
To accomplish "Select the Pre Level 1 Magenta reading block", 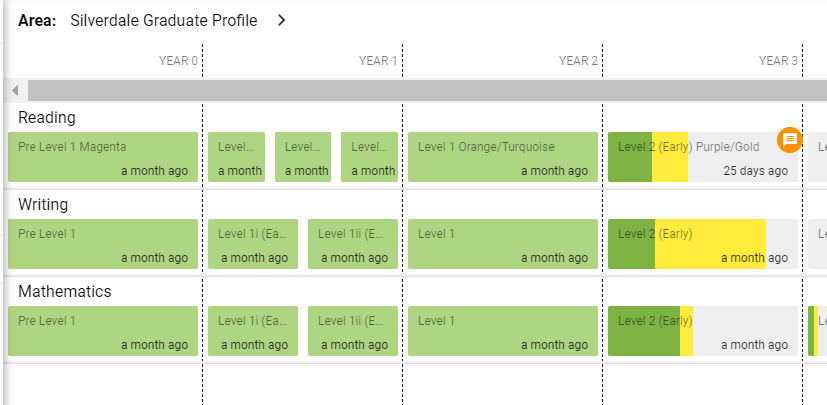I will pos(103,157).
